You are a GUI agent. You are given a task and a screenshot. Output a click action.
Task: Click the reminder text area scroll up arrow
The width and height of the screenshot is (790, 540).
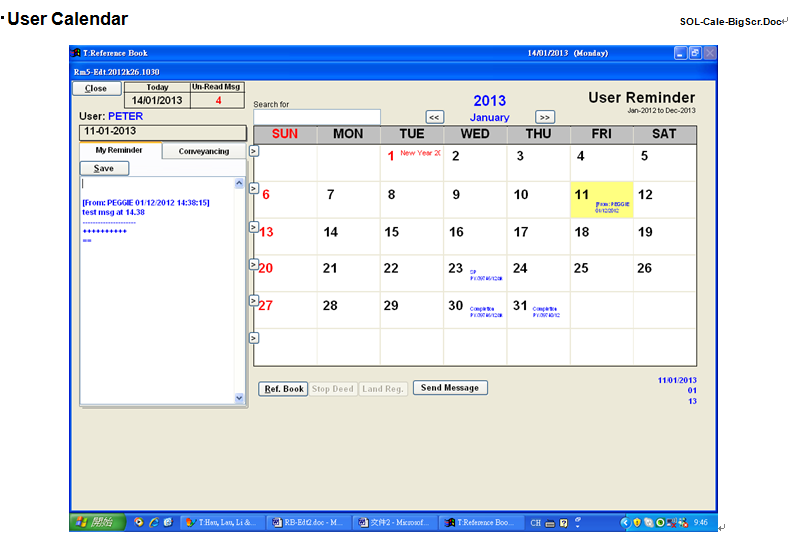coord(239,183)
